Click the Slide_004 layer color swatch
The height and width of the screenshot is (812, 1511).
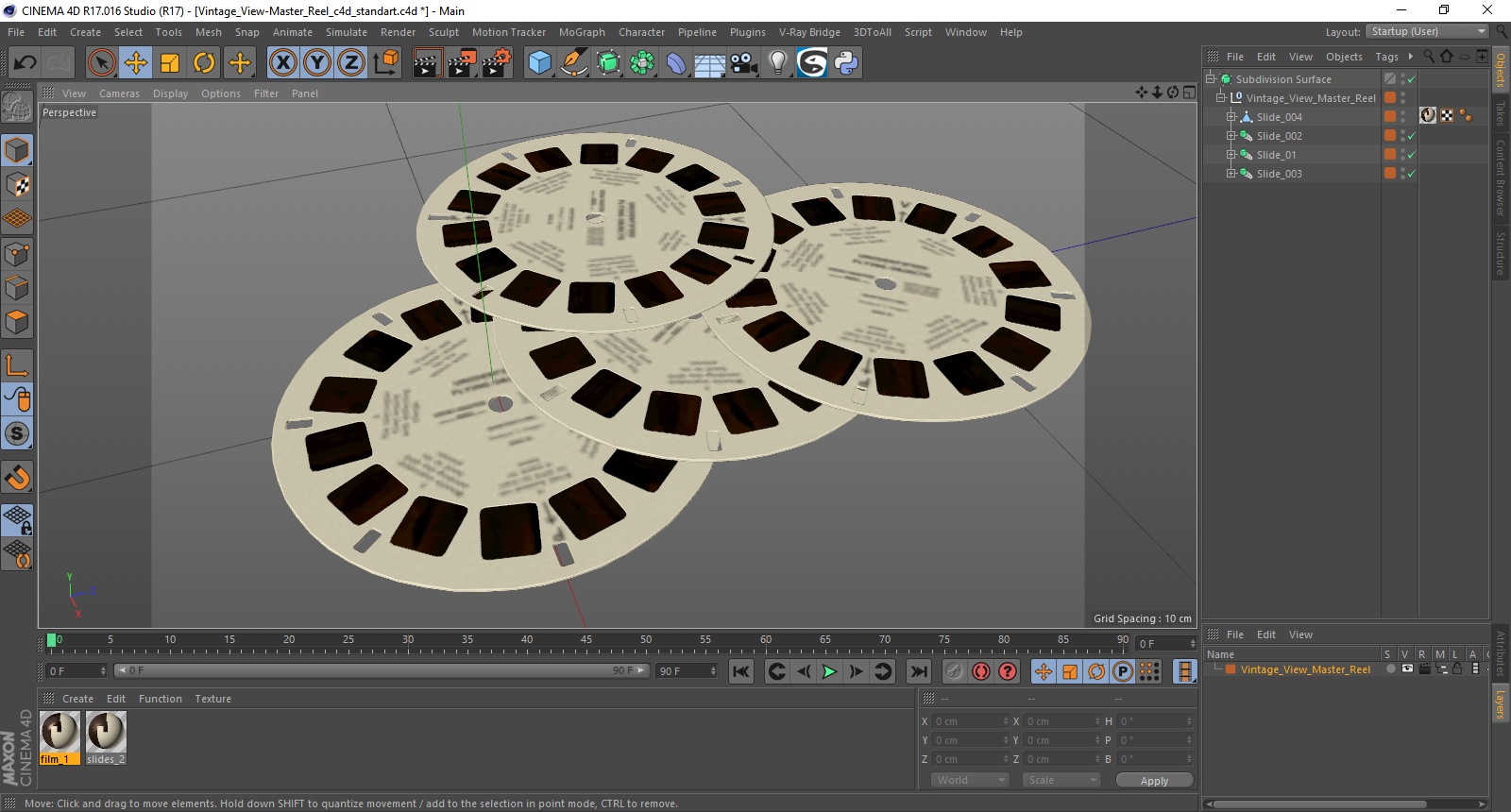tap(1390, 116)
